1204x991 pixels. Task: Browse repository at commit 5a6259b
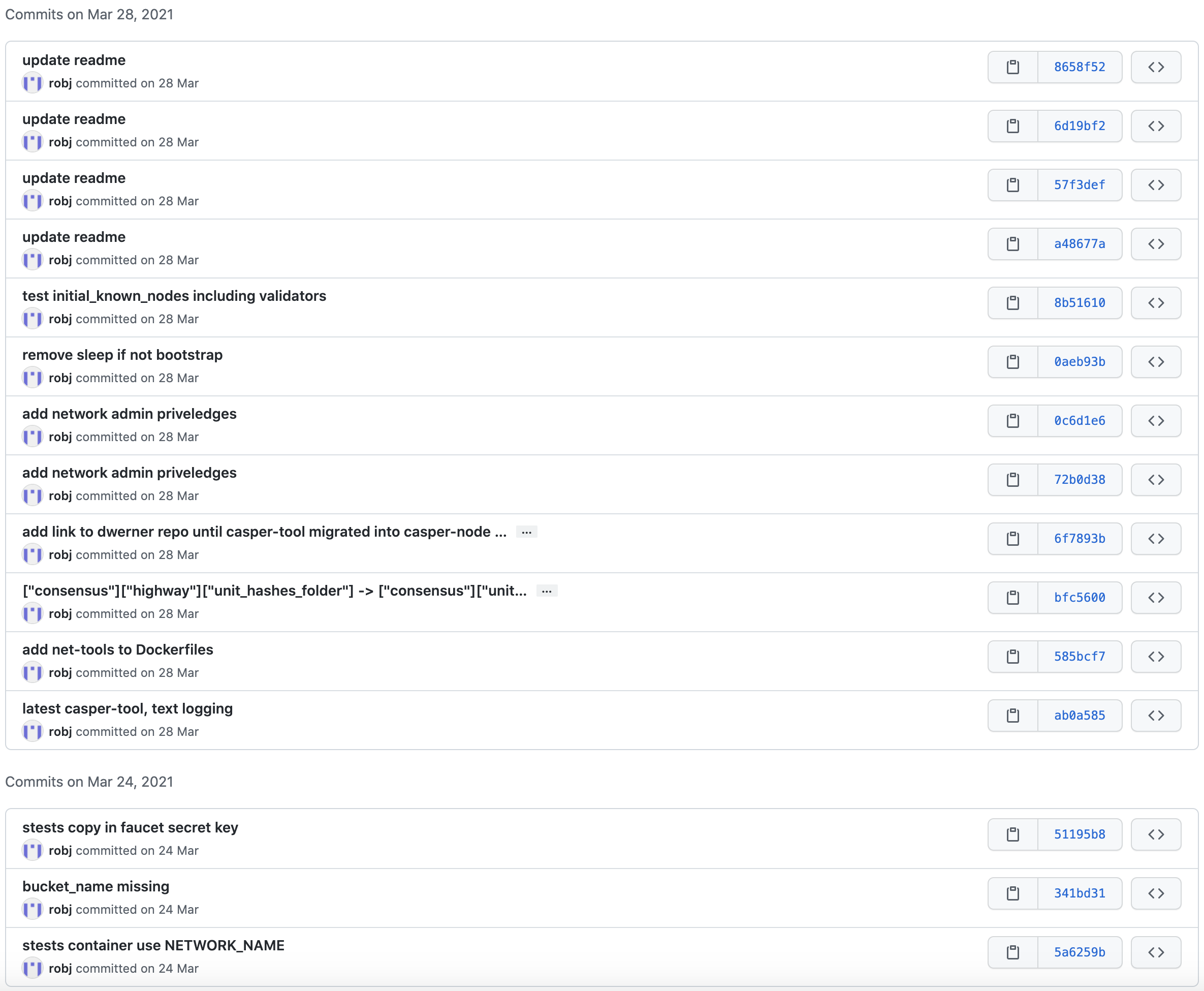1156,952
